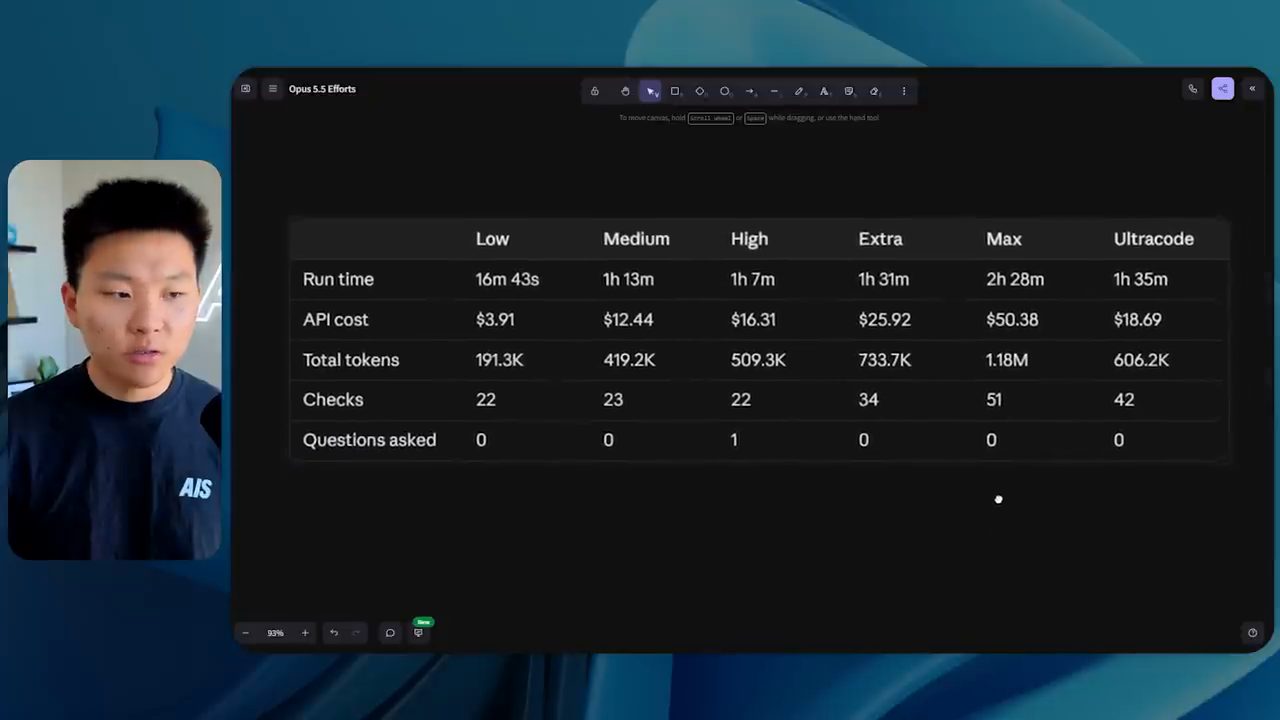Click the $50.38 API cost cell
Image resolution: width=1280 pixels, height=720 pixels.
(x=1012, y=319)
